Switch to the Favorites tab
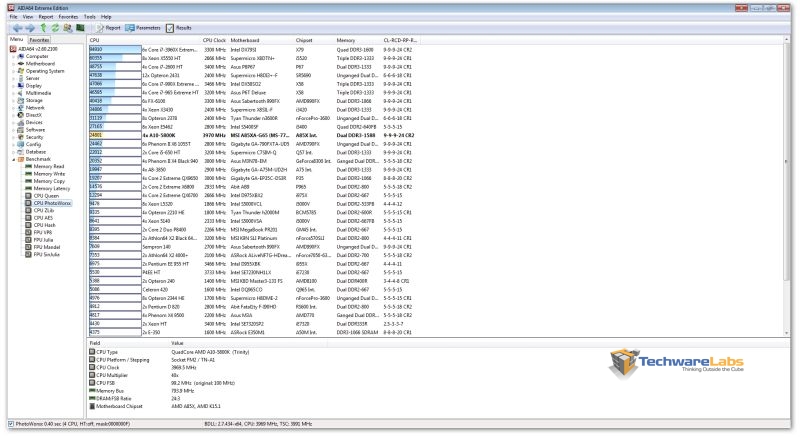The height and width of the screenshot is (437, 800). 39,40
